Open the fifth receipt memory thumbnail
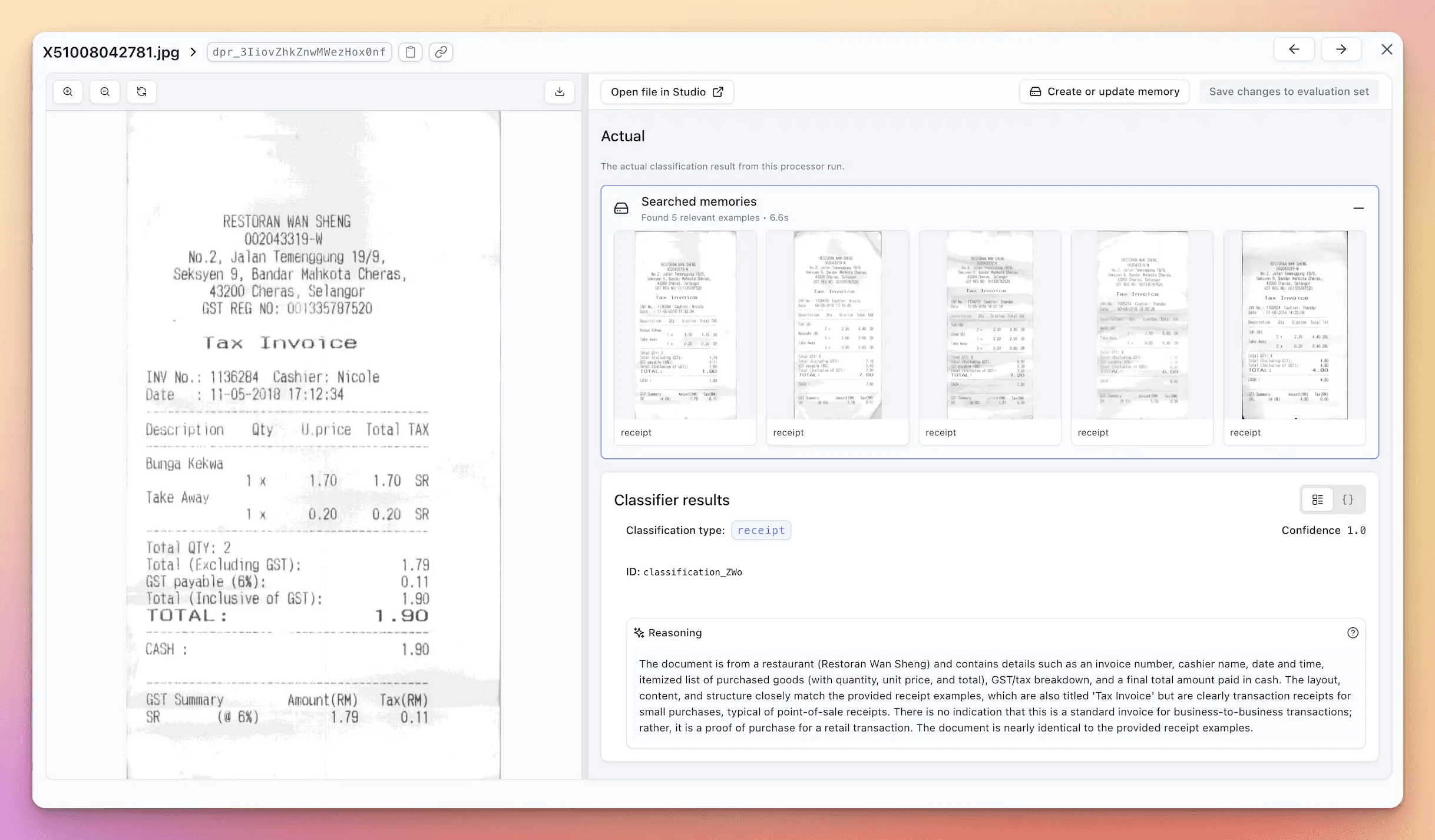This screenshot has height=840, width=1435. point(1294,325)
